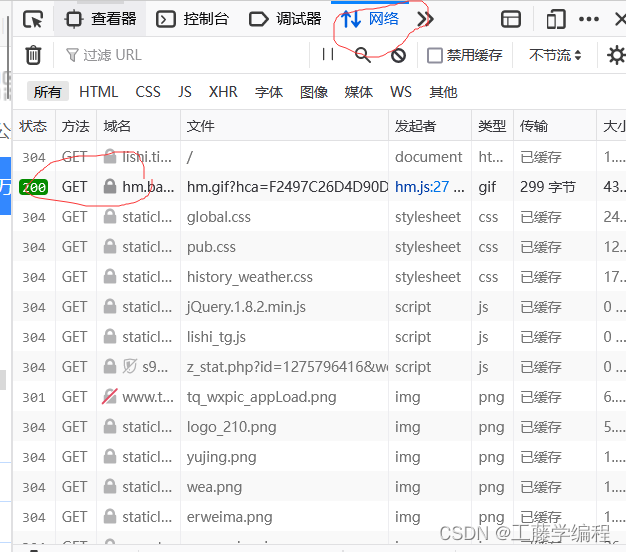The height and width of the screenshot is (552, 626).
Task: Filter requests by JS
Action: point(184,92)
